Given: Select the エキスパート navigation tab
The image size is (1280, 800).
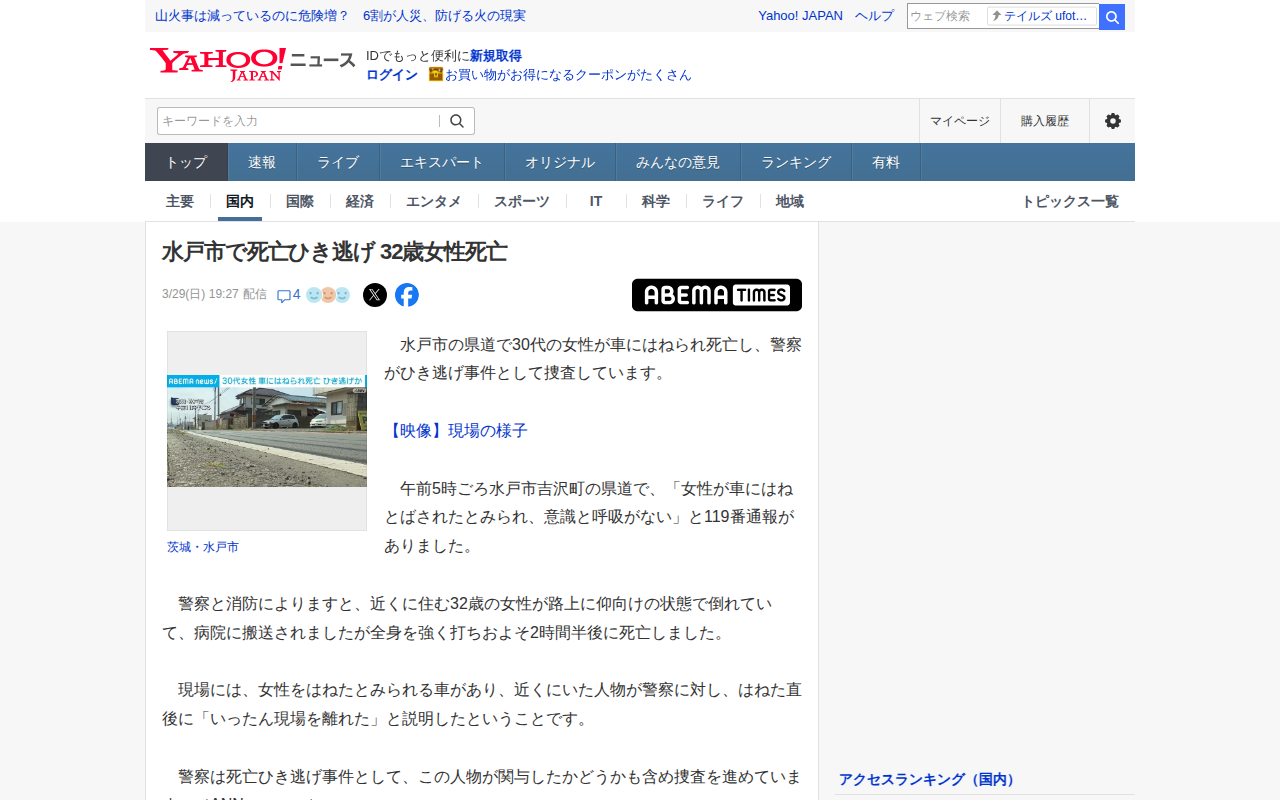Looking at the screenshot, I should [x=442, y=162].
